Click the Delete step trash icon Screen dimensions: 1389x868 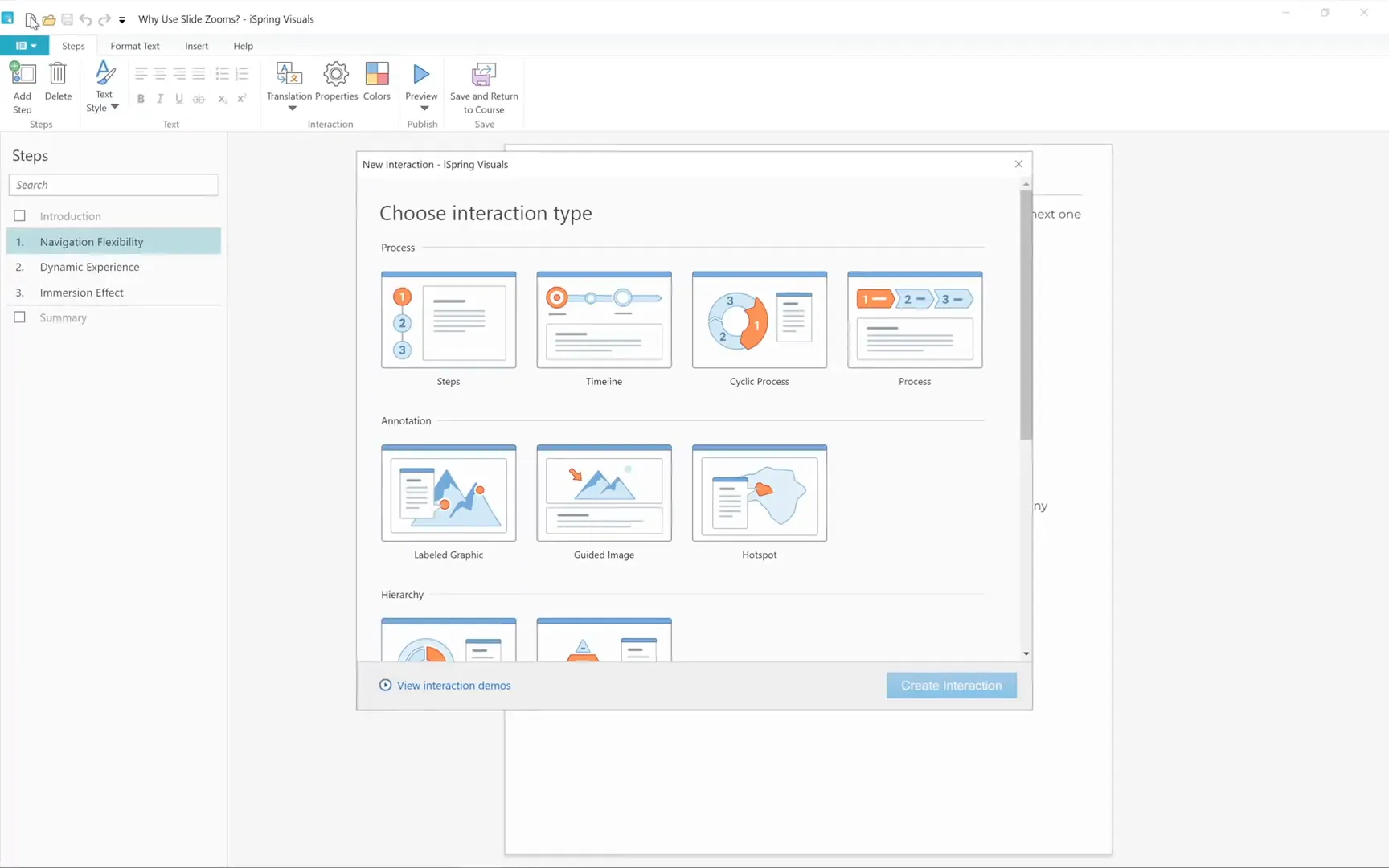(x=58, y=73)
